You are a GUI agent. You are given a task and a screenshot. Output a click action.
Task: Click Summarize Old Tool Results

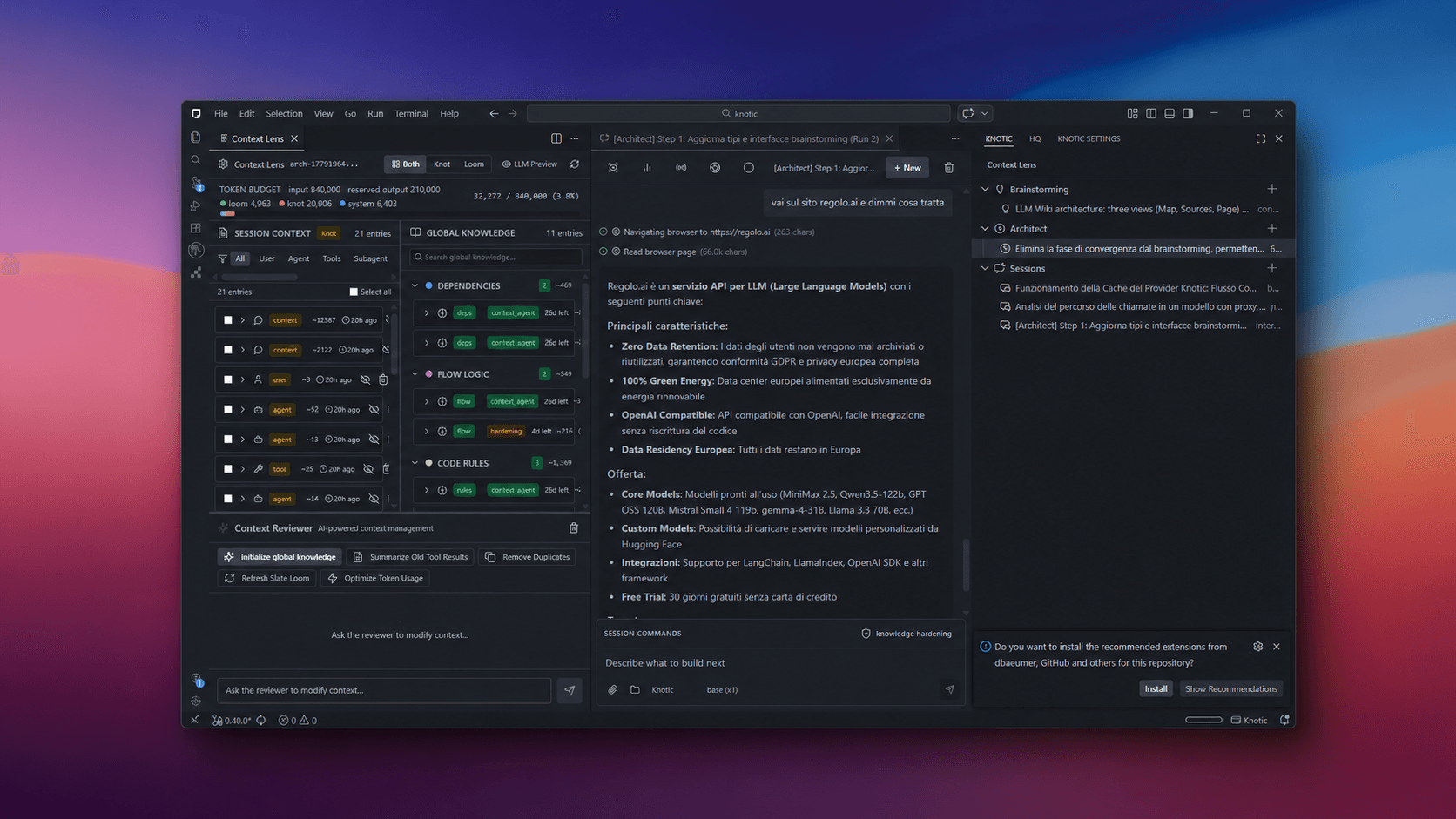tap(410, 557)
